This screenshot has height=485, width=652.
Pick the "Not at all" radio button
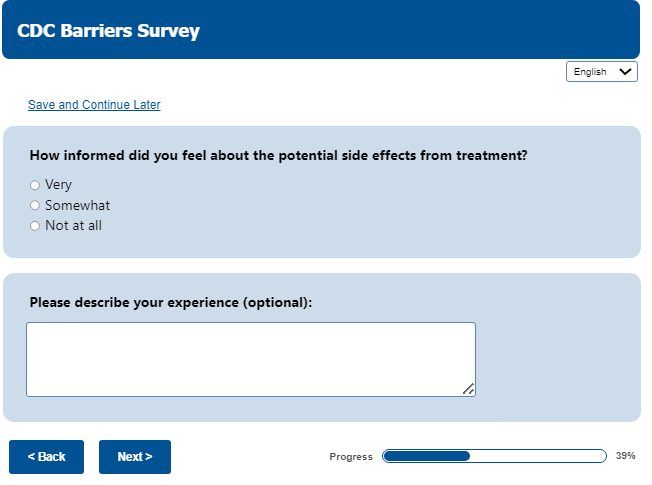click(35, 226)
